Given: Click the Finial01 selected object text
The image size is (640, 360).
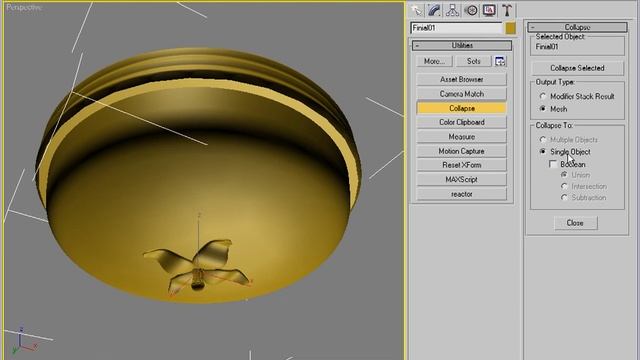Looking at the screenshot, I should (547, 47).
